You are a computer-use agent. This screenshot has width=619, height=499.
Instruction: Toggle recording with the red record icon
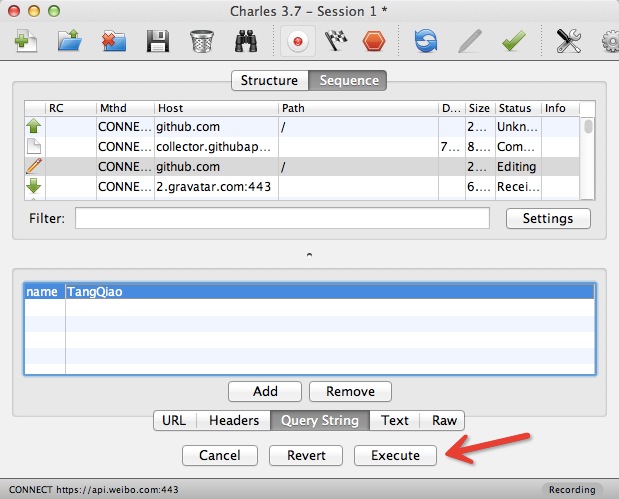tap(297, 41)
